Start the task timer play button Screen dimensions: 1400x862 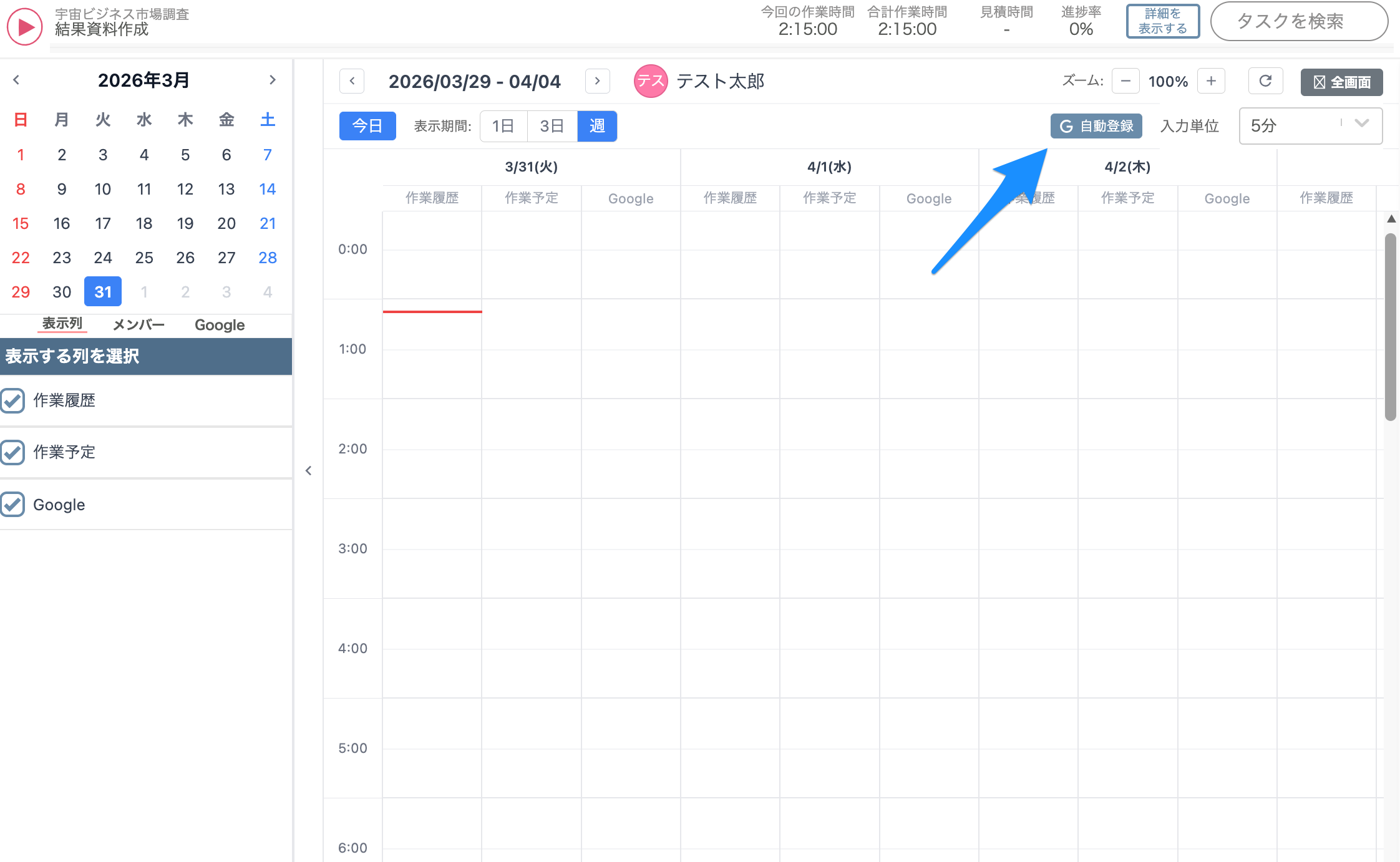pos(24,26)
